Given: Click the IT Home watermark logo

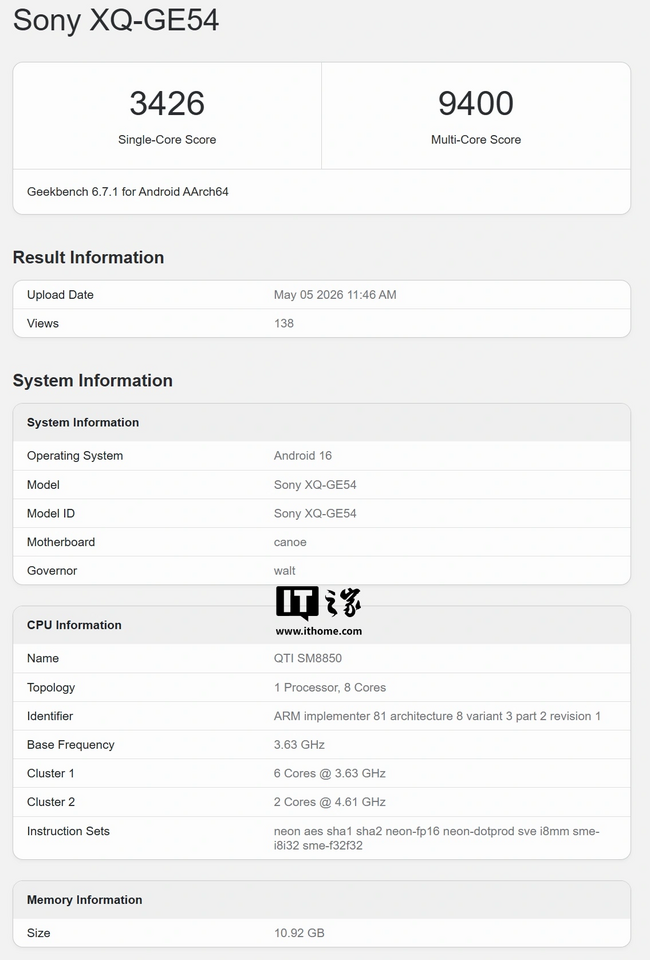Looking at the screenshot, I should click(x=318, y=602).
